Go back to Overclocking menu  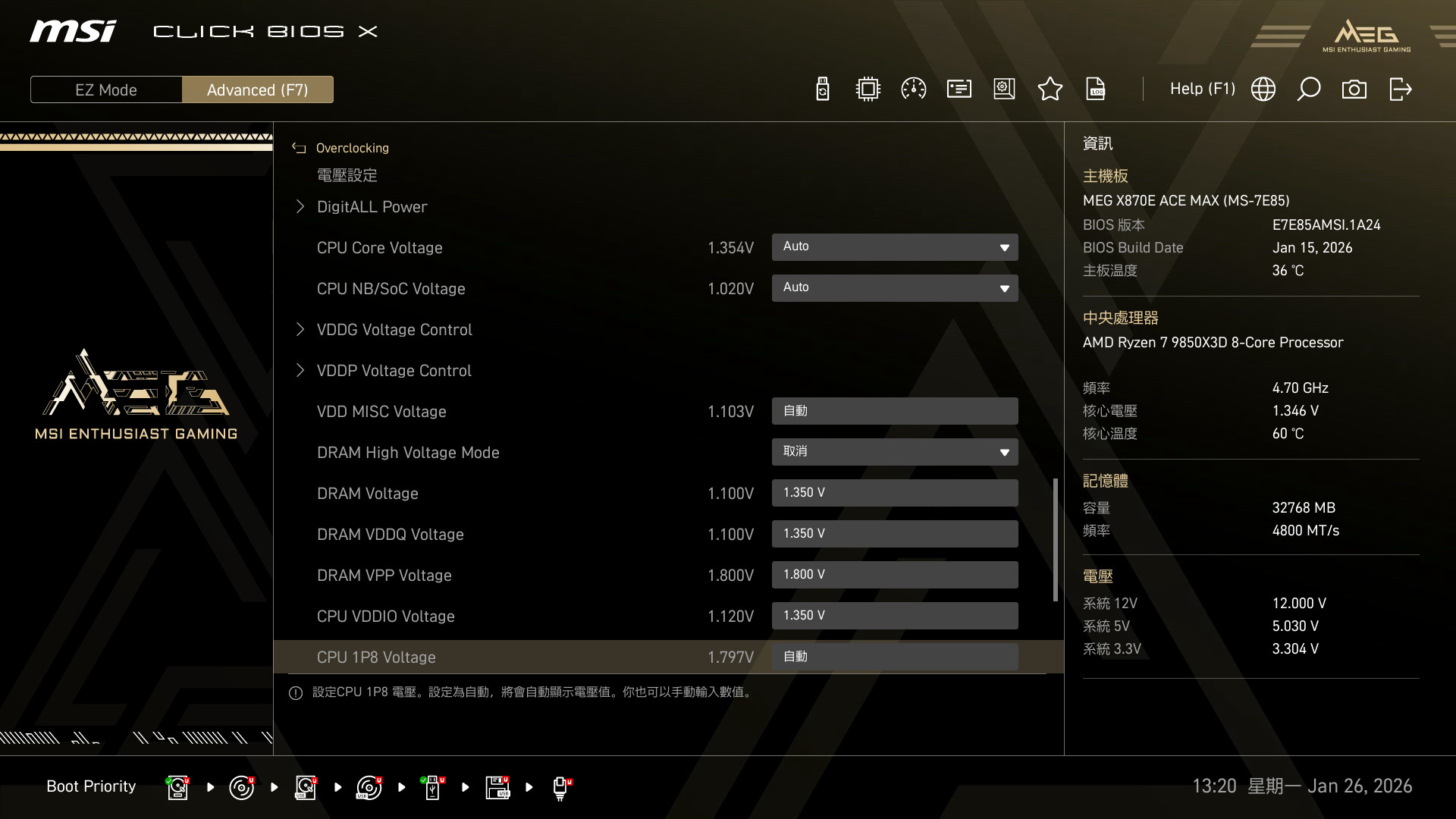tap(351, 148)
